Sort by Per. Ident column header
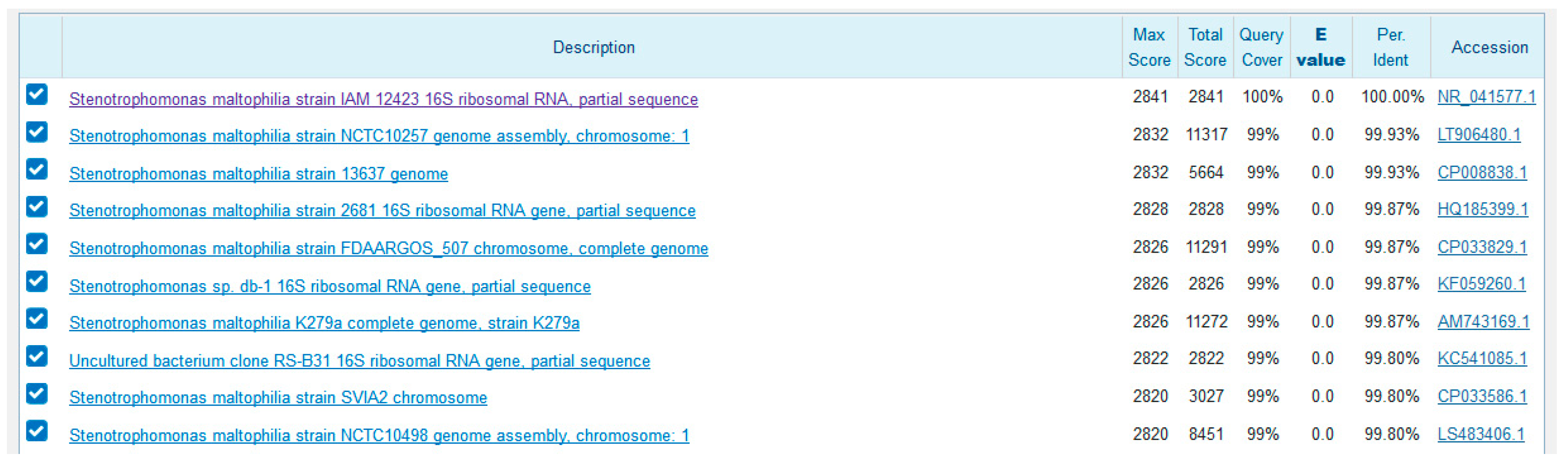This screenshot has height=460, width=1568. [x=1390, y=47]
